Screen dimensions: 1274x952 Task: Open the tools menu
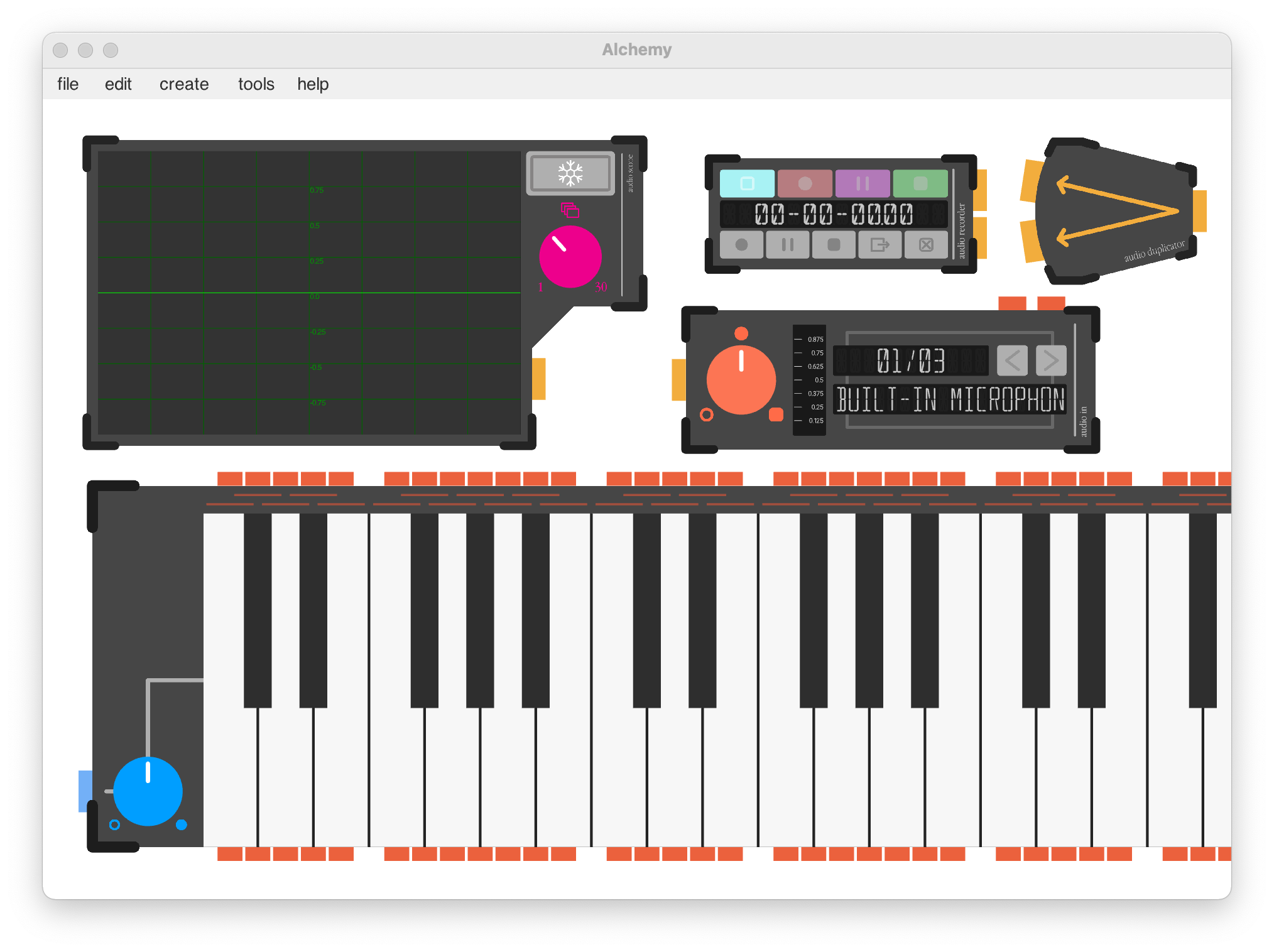[x=256, y=84]
